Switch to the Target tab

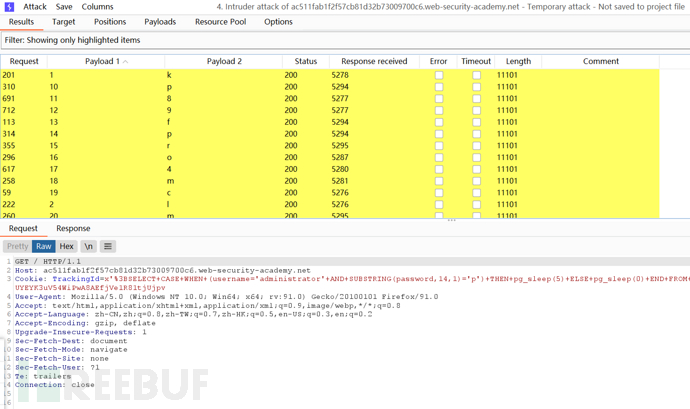(x=63, y=22)
